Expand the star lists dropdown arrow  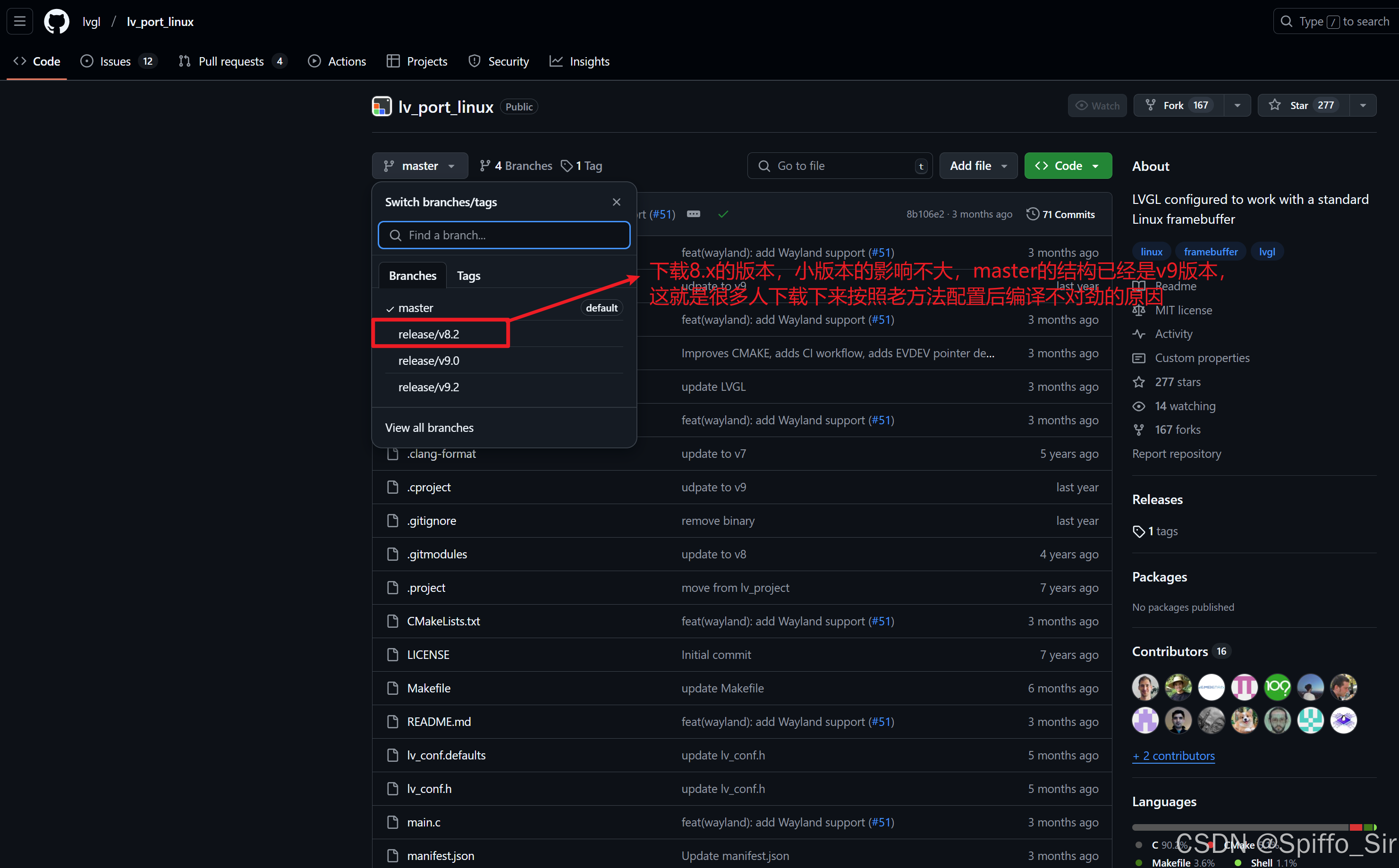(1363, 105)
